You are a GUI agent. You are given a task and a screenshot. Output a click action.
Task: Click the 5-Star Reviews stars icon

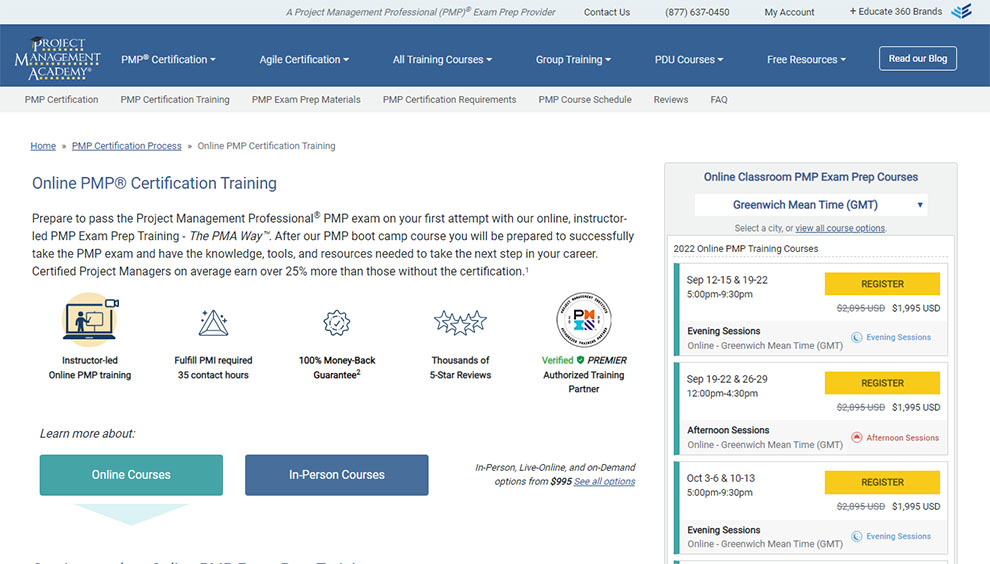click(460, 322)
